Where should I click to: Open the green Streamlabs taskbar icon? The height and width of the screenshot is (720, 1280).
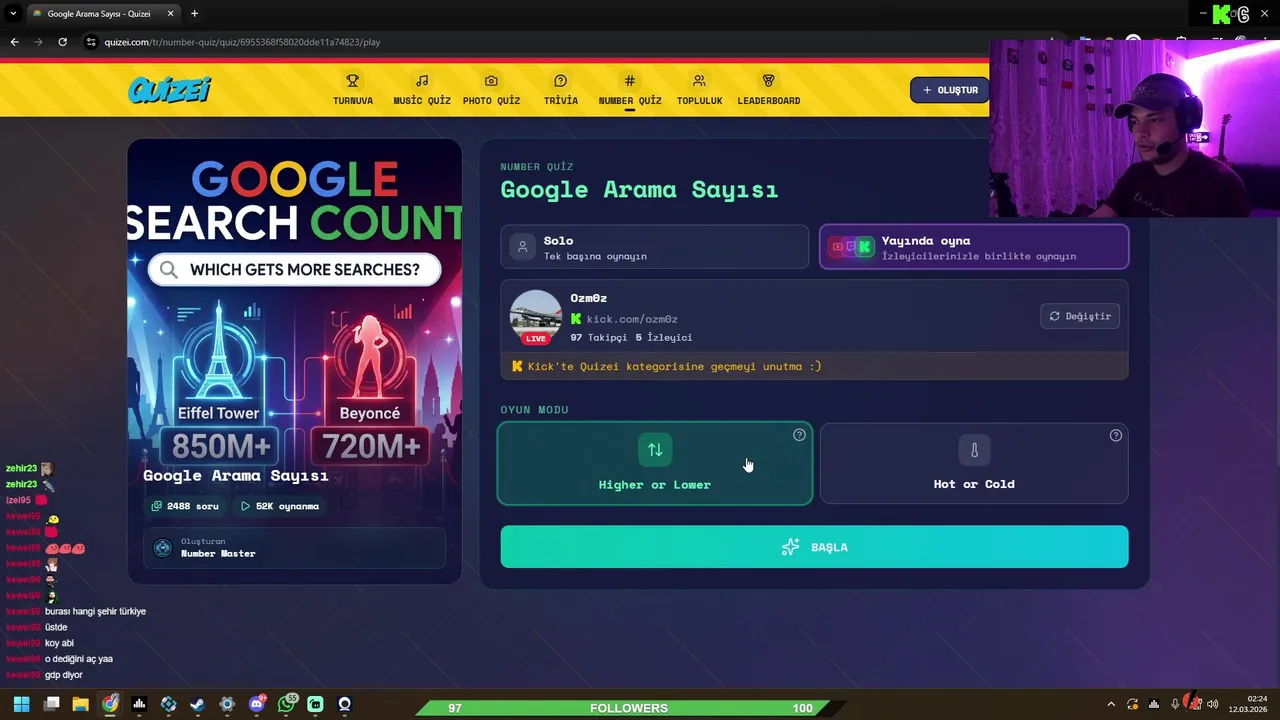[x=316, y=705]
